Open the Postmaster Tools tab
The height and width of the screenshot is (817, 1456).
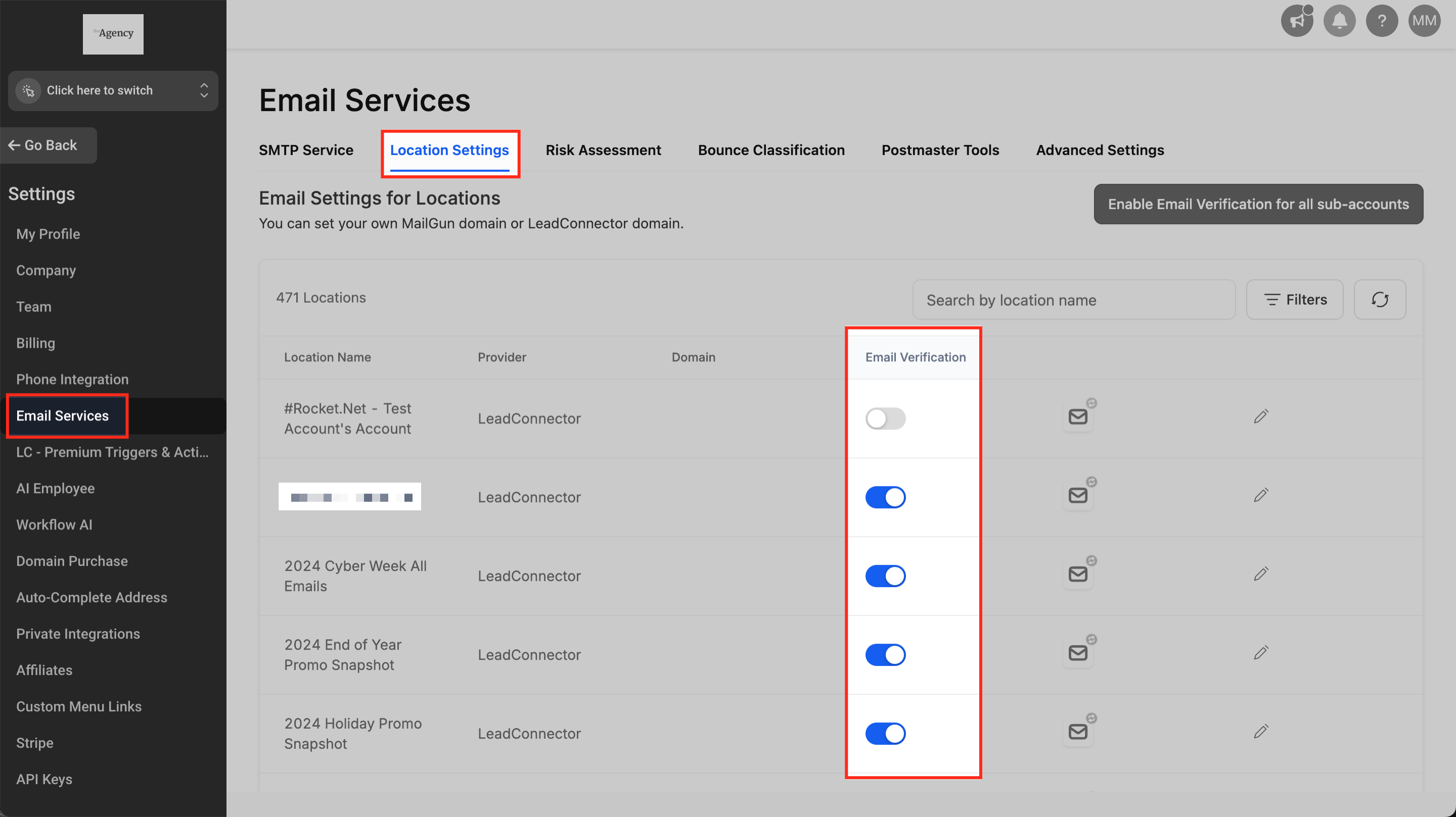[940, 150]
